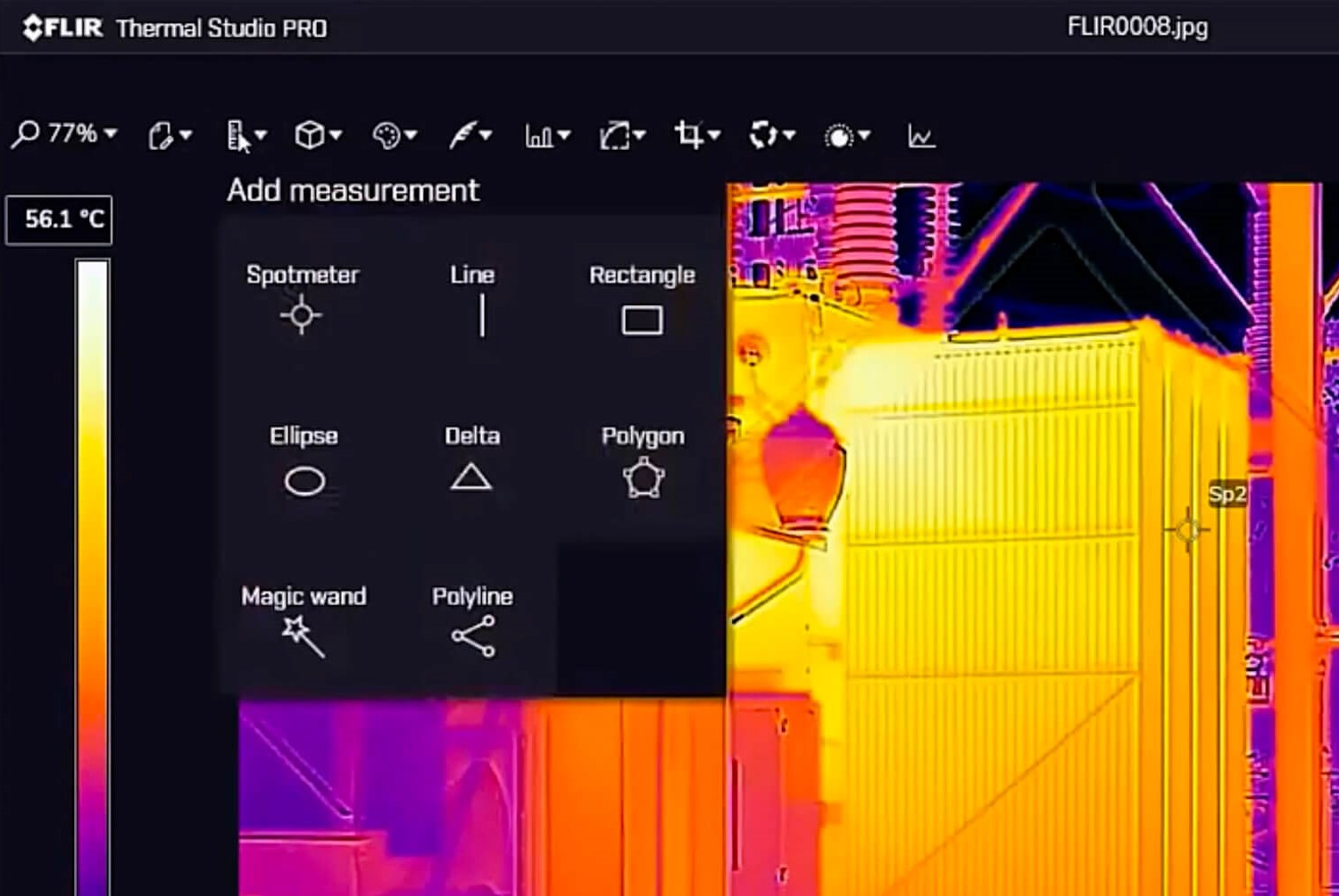The image size is (1339, 896).
Task: Choose the Delta measurement option
Action: [x=471, y=458]
